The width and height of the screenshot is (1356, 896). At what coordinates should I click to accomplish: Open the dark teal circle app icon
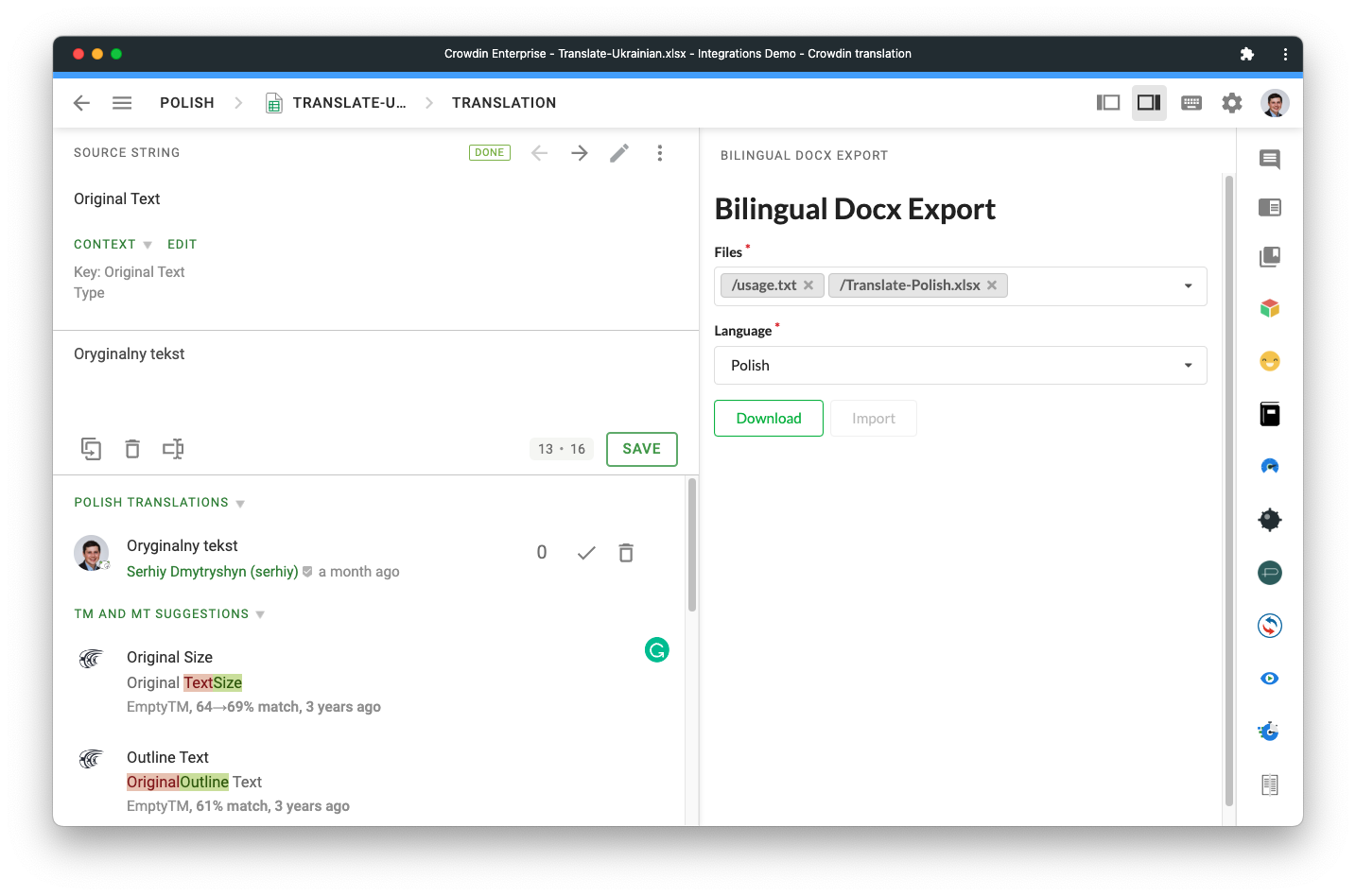[x=1270, y=573]
